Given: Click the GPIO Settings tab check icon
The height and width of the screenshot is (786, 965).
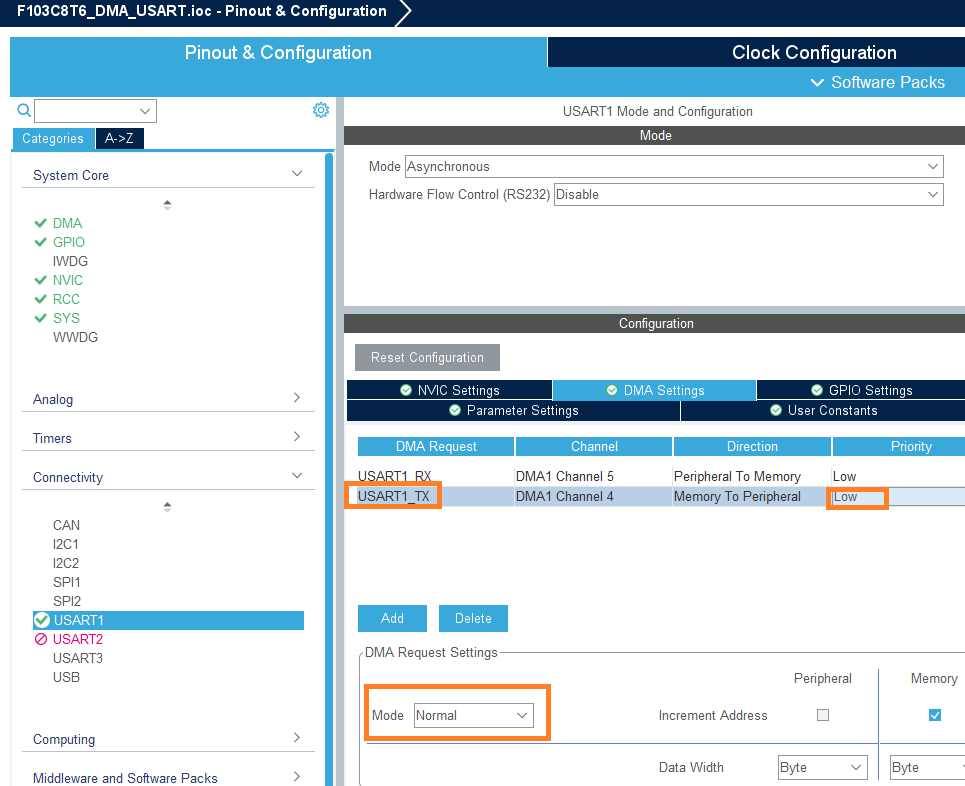Looking at the screenshot, I should tap(817, 390).
